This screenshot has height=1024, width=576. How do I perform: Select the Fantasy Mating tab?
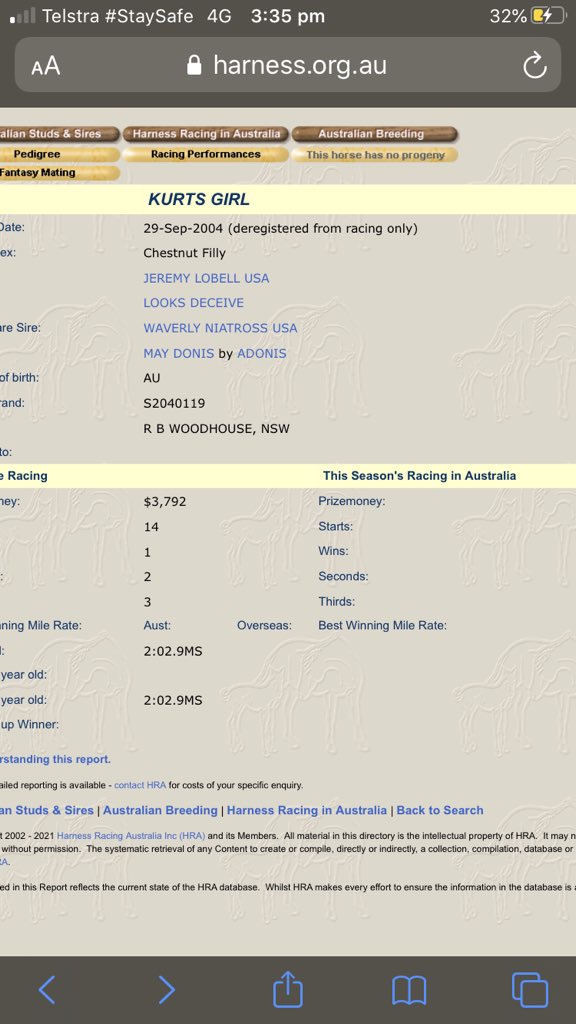59,173
